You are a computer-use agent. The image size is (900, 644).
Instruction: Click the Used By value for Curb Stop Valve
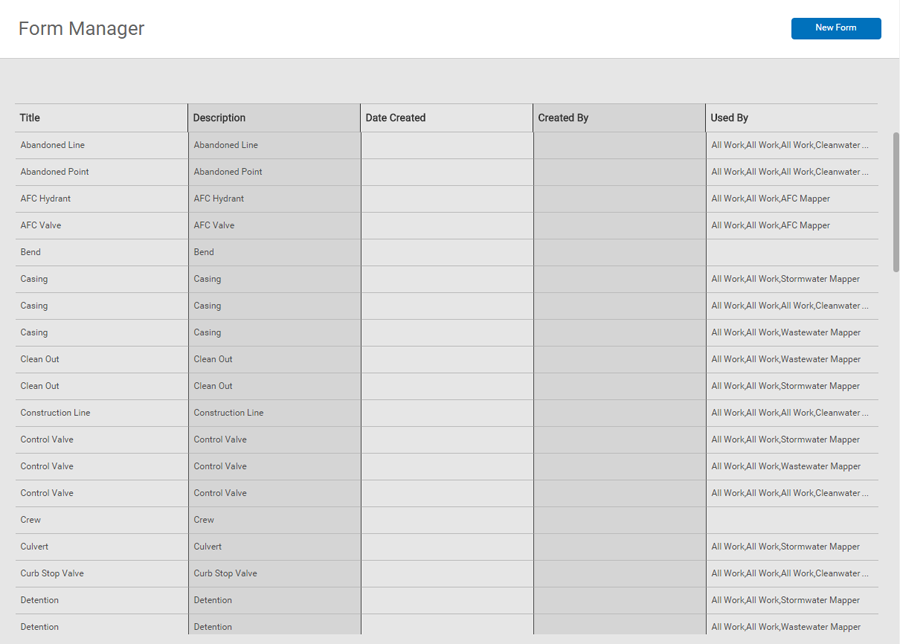click(790, 573)
